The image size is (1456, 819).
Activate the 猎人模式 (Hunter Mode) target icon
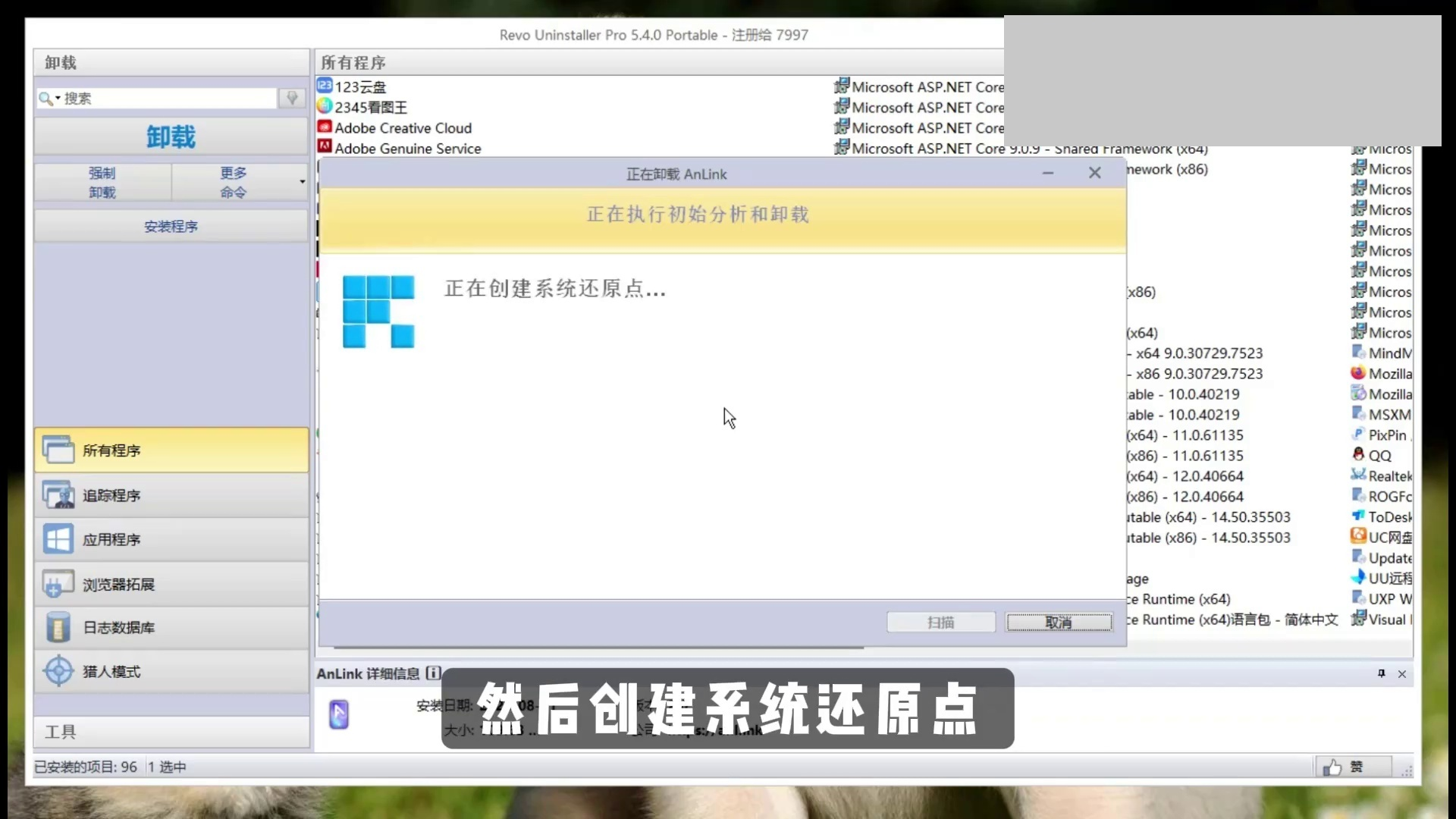(58, 671)
